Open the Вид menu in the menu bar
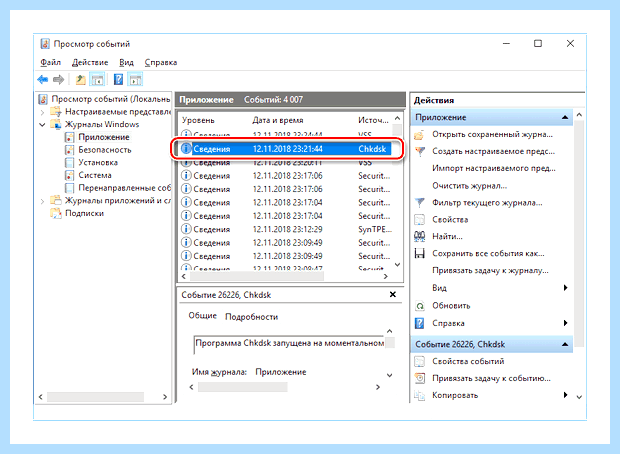Image resolution: width=620 pixels, height=454 pixels. pos(127,62)
